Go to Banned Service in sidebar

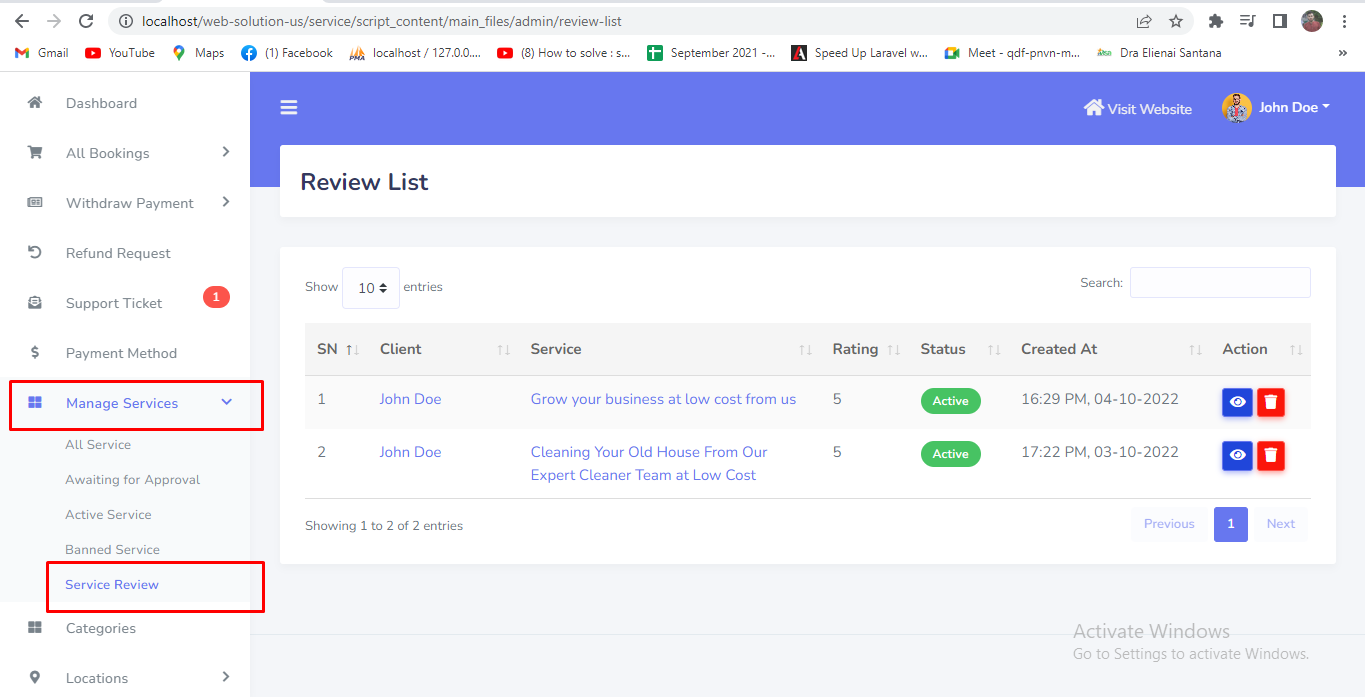tap(112, 550)
